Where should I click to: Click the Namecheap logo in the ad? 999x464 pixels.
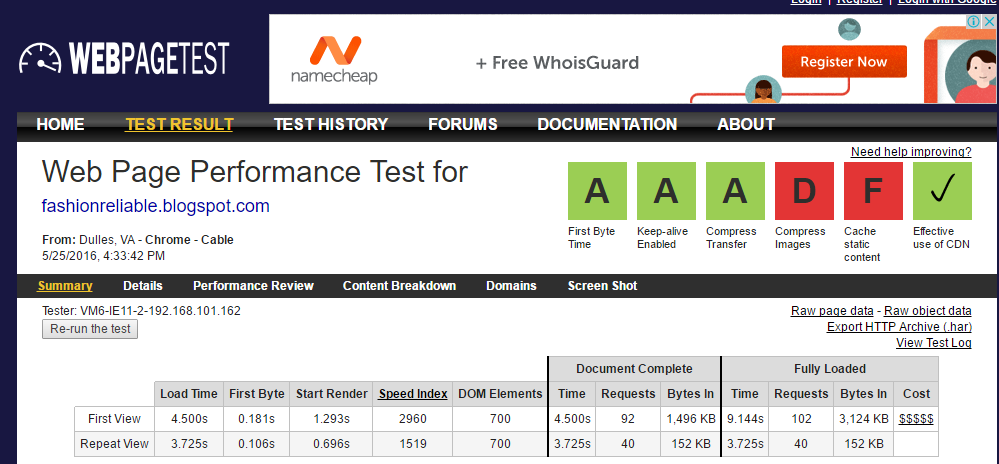coord(334,61)
